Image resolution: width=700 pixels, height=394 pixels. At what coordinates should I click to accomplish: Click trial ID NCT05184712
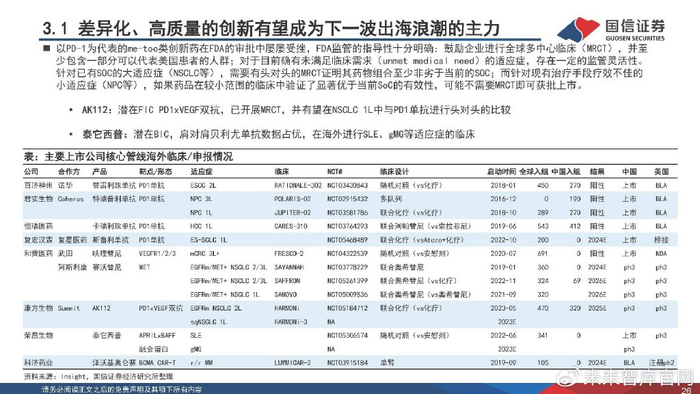tap(347, 308)
